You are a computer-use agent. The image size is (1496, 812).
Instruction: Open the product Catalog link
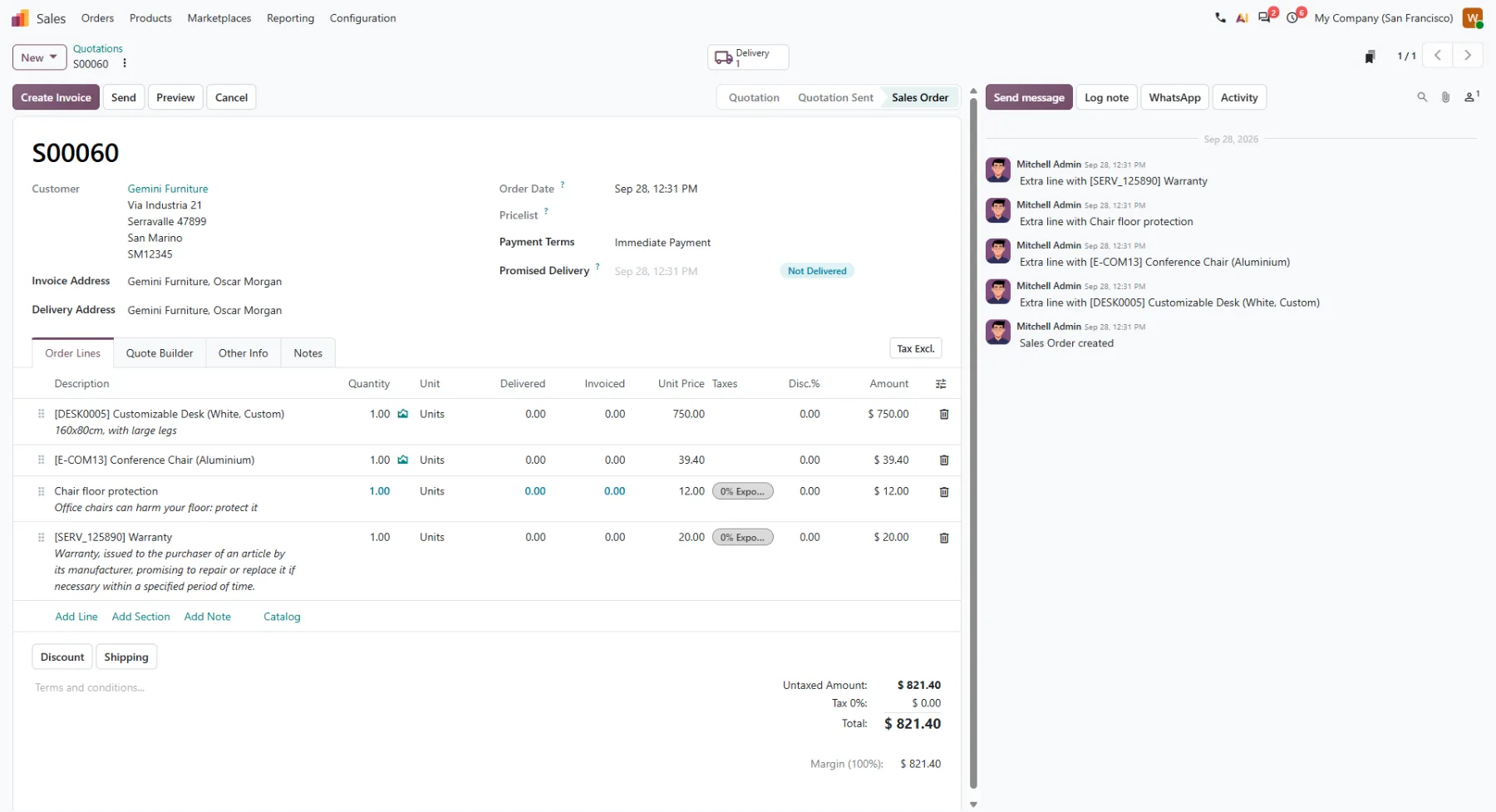[x=282, y=617]
